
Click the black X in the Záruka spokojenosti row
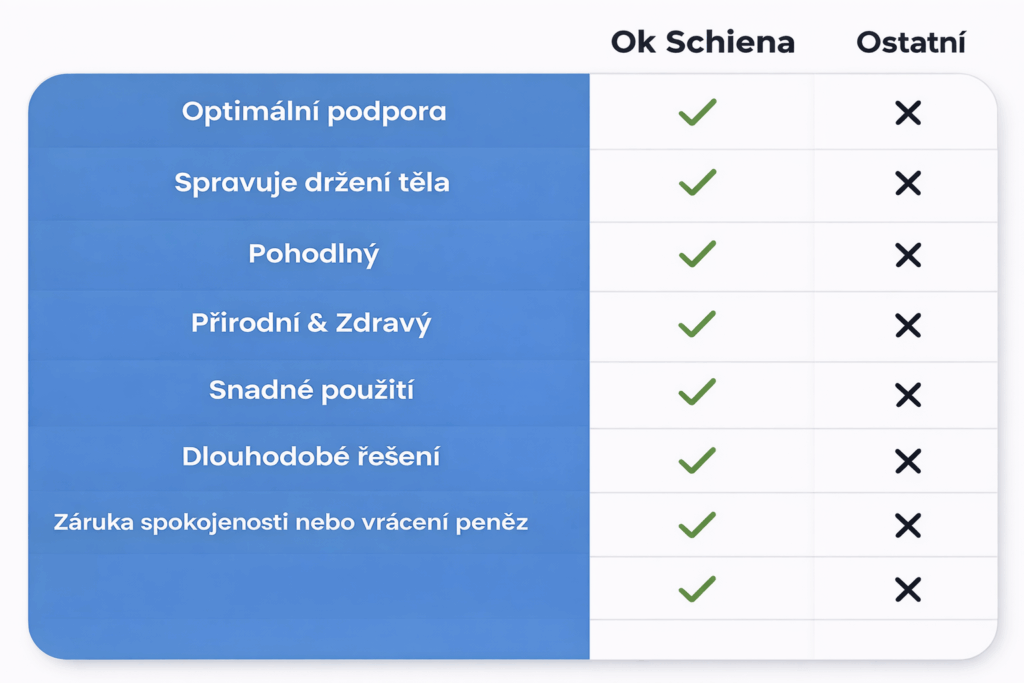click(908, 525)
